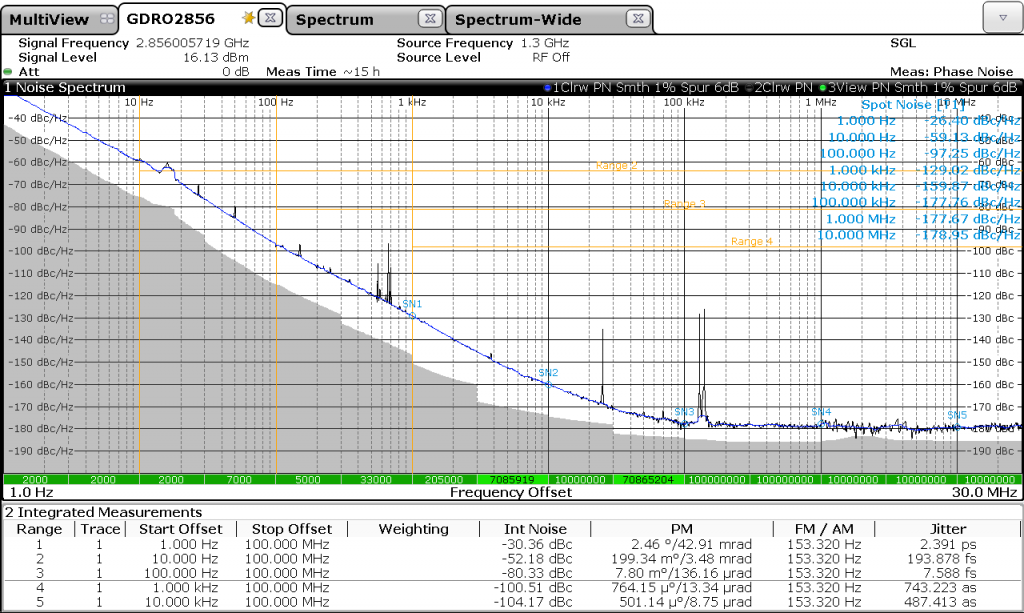This screenshot has height=613, width=1024.
Task: Click the -104.17 dBc Int Noise cell
Action: click(x=533, y=602)
